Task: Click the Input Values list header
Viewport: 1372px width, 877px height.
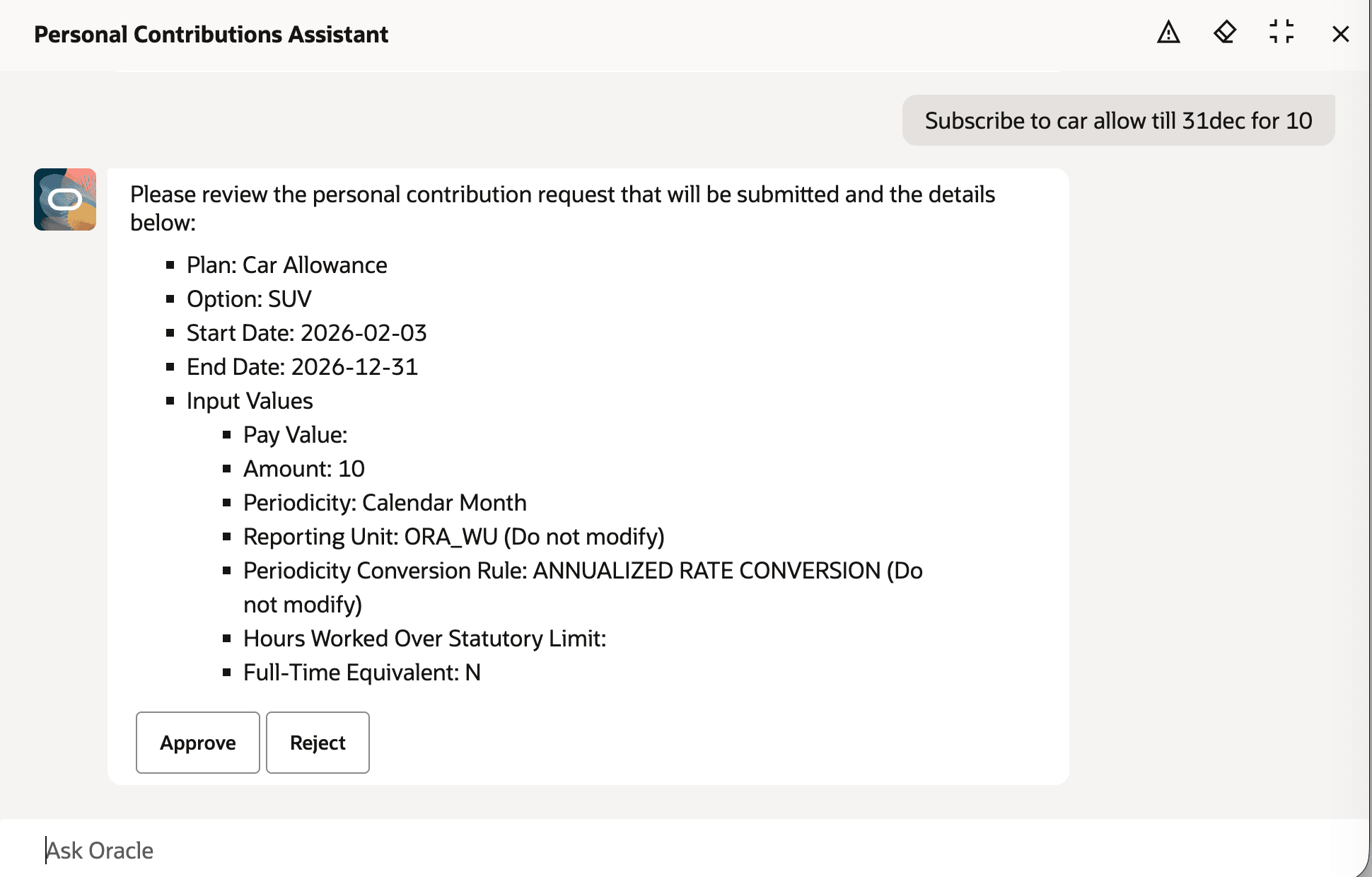Action: [x=250, y=400]
